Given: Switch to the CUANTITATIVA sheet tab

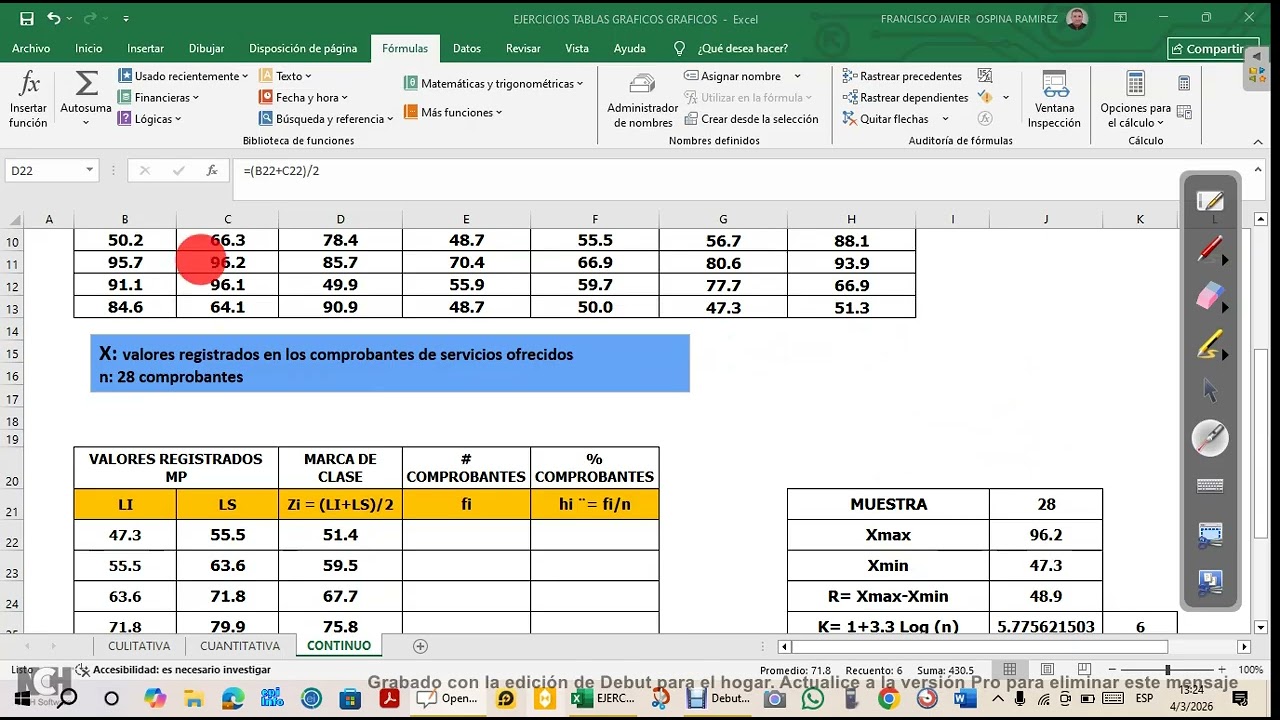Looking at the screenshot, I should (240, 646).
